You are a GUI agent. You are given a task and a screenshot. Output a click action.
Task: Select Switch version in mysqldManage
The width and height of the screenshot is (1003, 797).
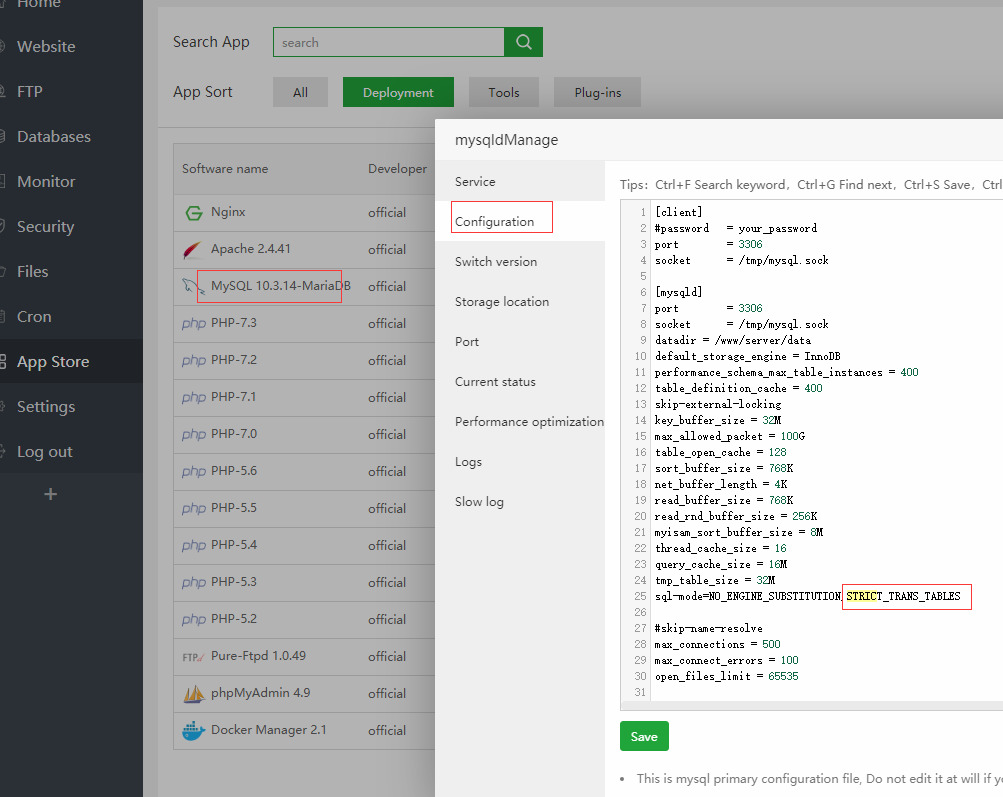tap(496, 262)
